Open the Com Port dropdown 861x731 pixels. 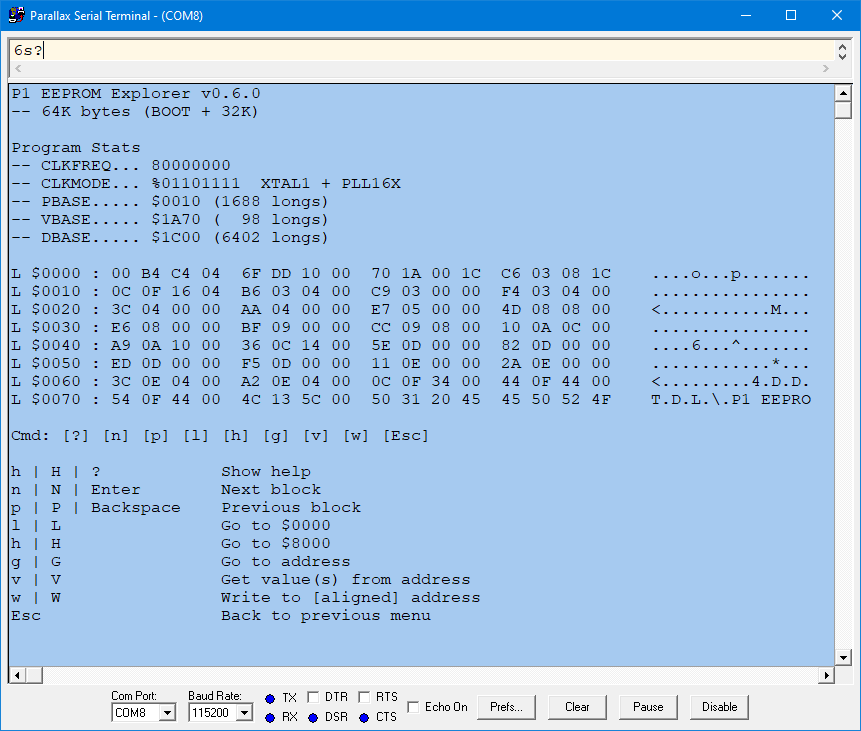[x=167, y=713]
